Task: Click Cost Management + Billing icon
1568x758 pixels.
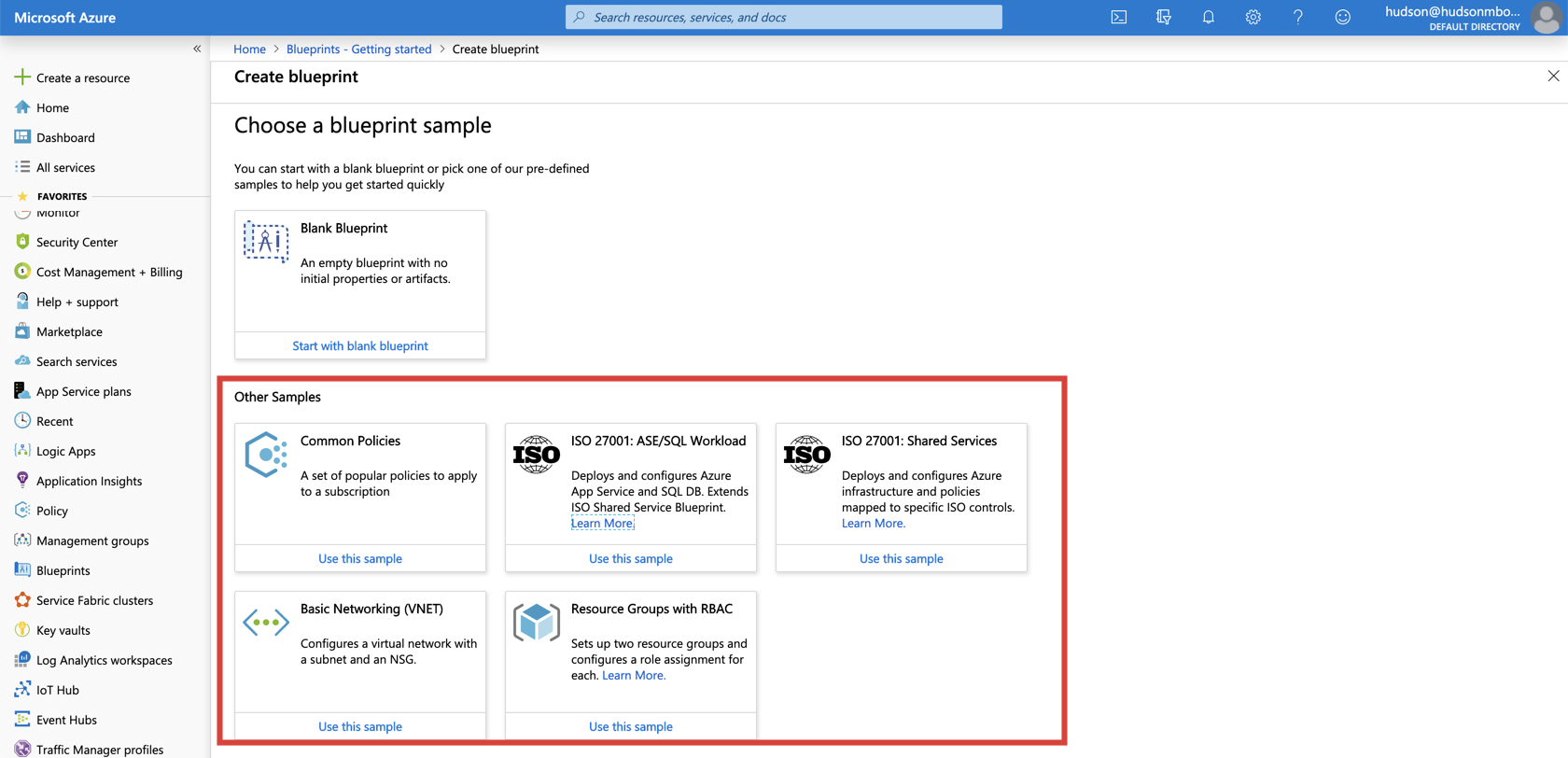Action: click(22, 272)
